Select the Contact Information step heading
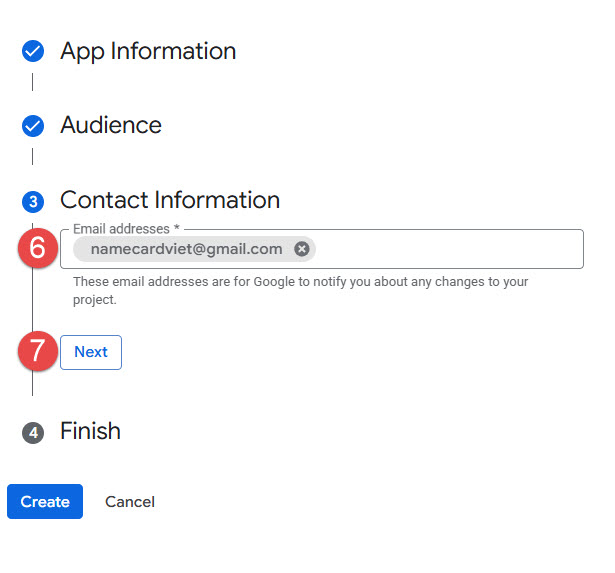Image resolution: width=615 pixels, height=573 pixels. click(x=170, y=200)
